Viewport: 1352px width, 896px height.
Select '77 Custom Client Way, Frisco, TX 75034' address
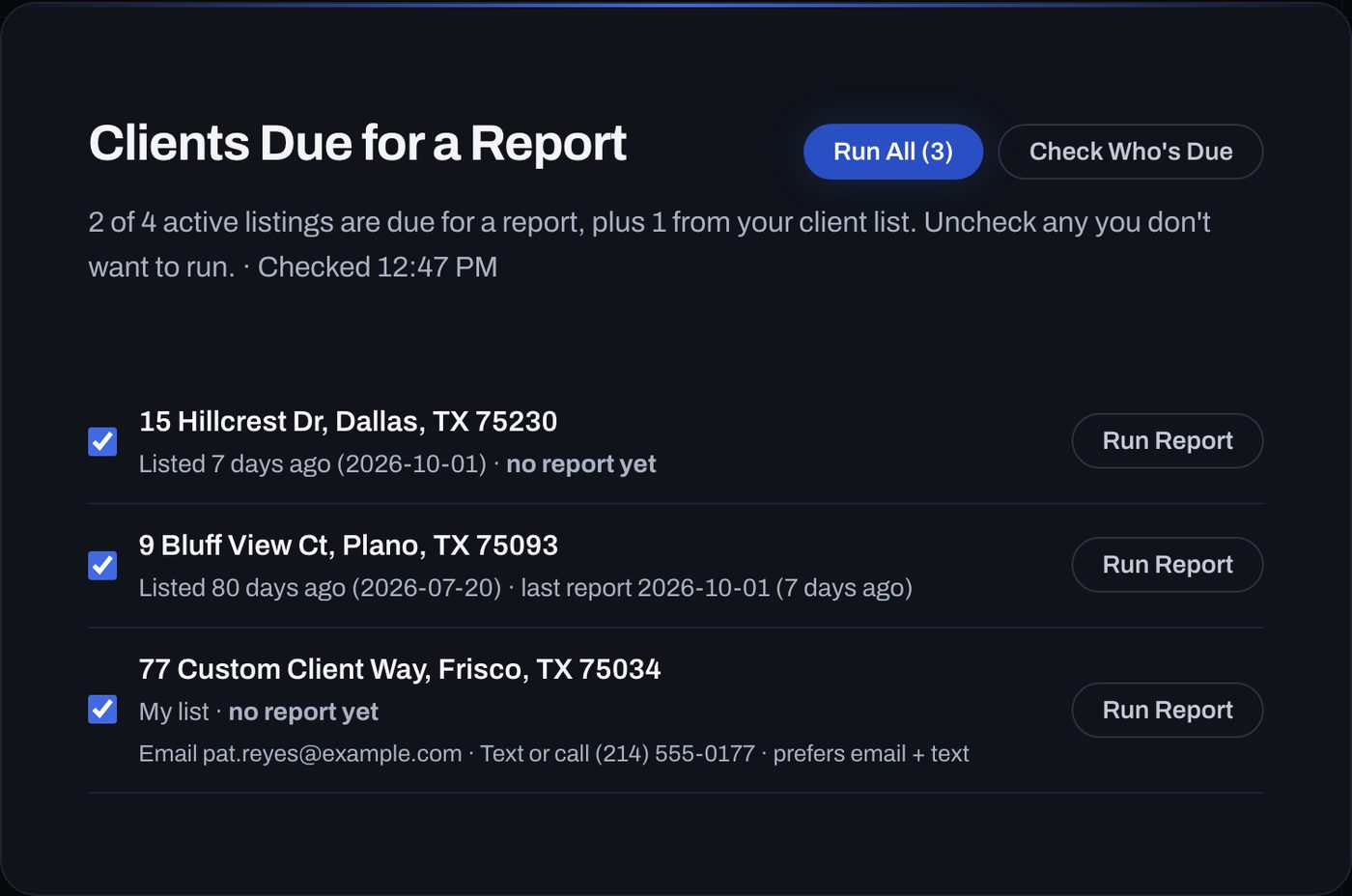coord(400,669)
